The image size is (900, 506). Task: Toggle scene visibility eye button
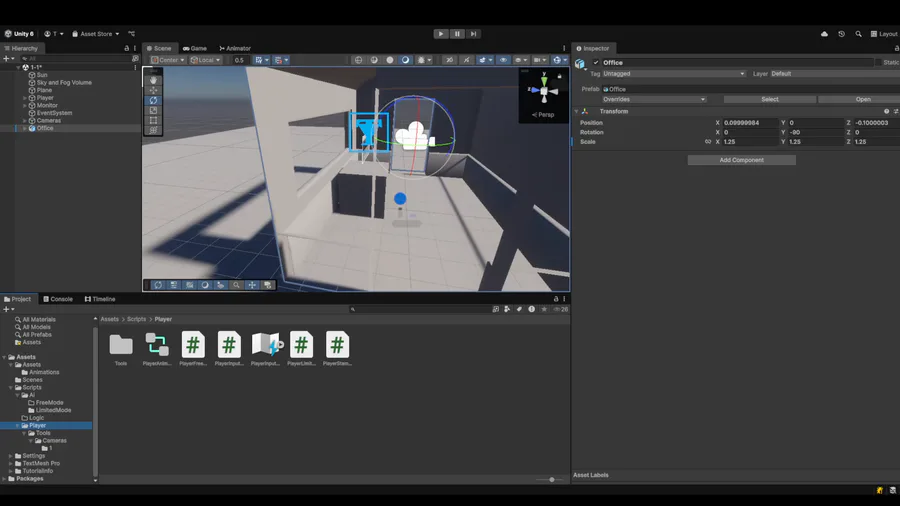click(x=503, y=60)
